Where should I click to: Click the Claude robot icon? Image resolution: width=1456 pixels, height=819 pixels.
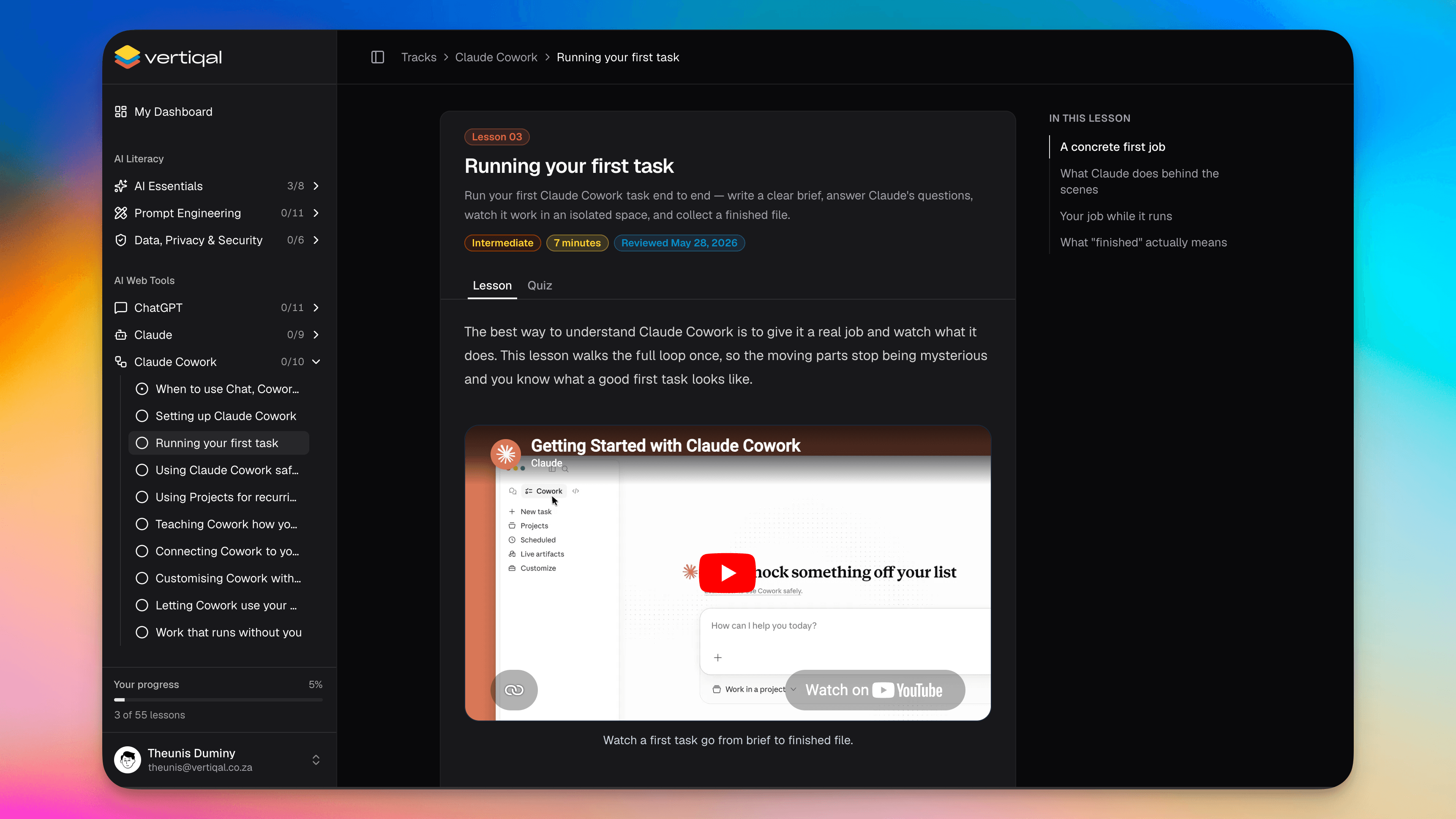tap(120, 335)
